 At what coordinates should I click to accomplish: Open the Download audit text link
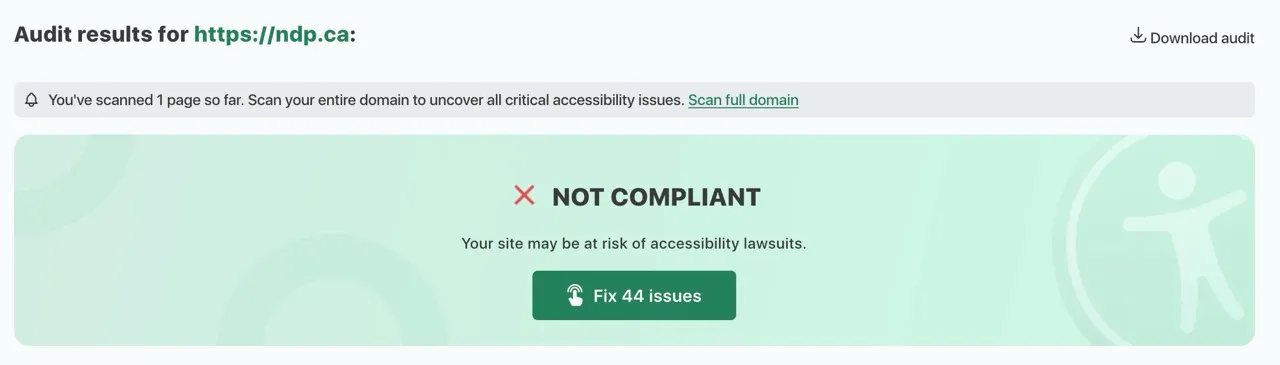tap(1202, 38)
